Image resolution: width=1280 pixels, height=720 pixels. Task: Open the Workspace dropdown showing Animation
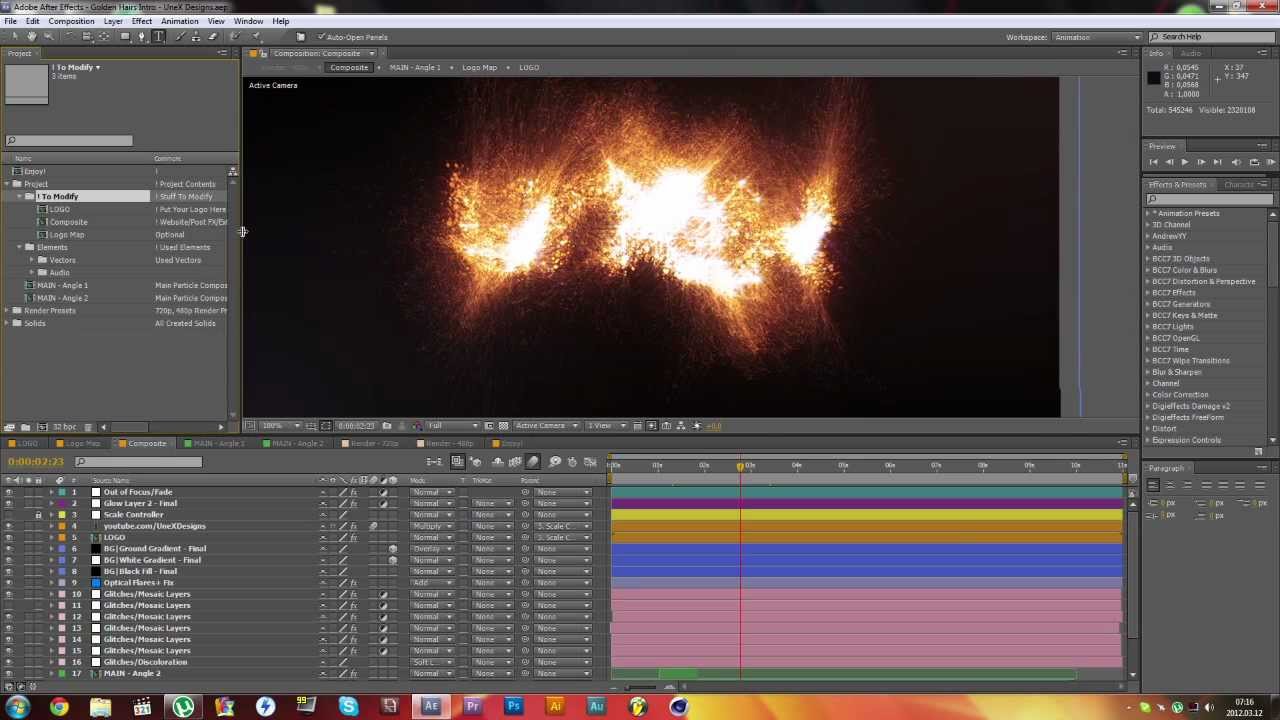coord(1097,37)
